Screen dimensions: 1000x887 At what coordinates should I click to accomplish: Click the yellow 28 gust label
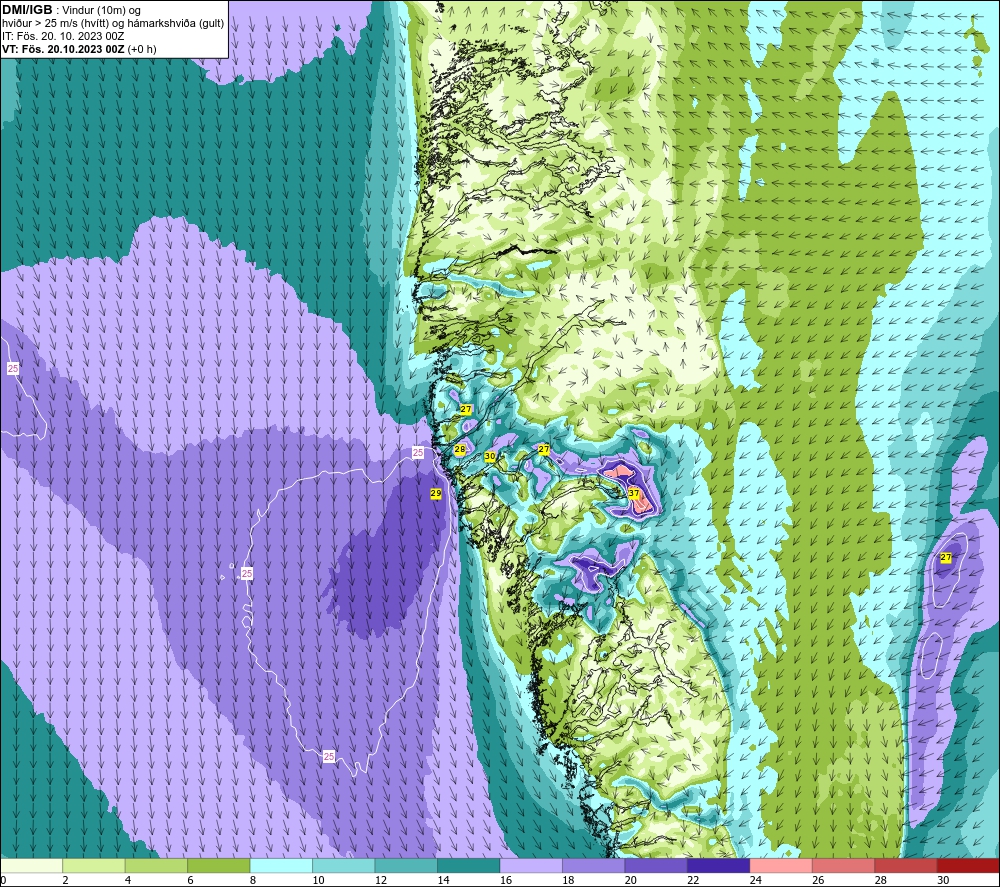pyautogui.click(x=460, y=449)
